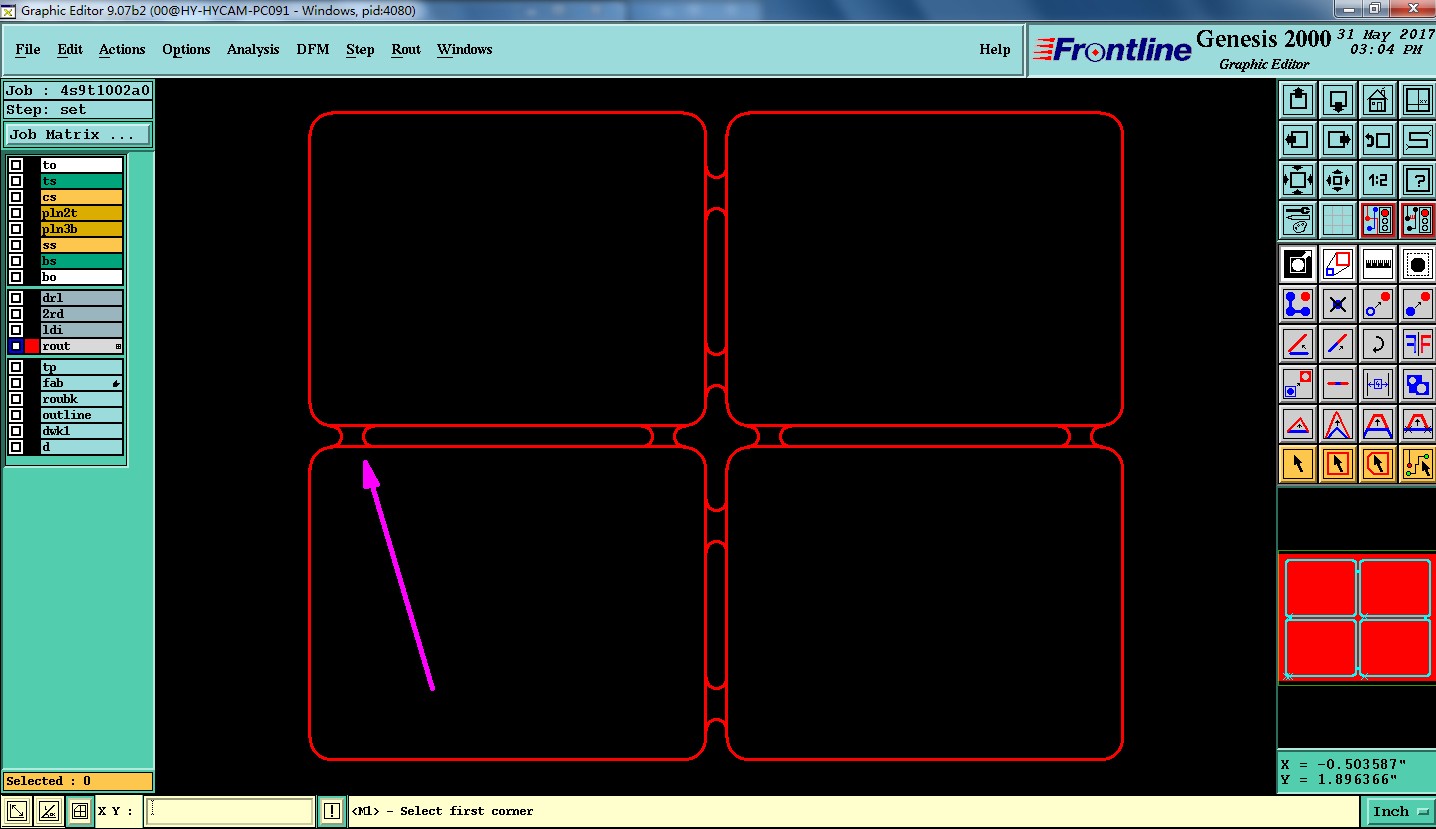Screen dimensions: 1436x829
Task: Toggle checkbox for layer ts
Action: [x=16, y=181]
